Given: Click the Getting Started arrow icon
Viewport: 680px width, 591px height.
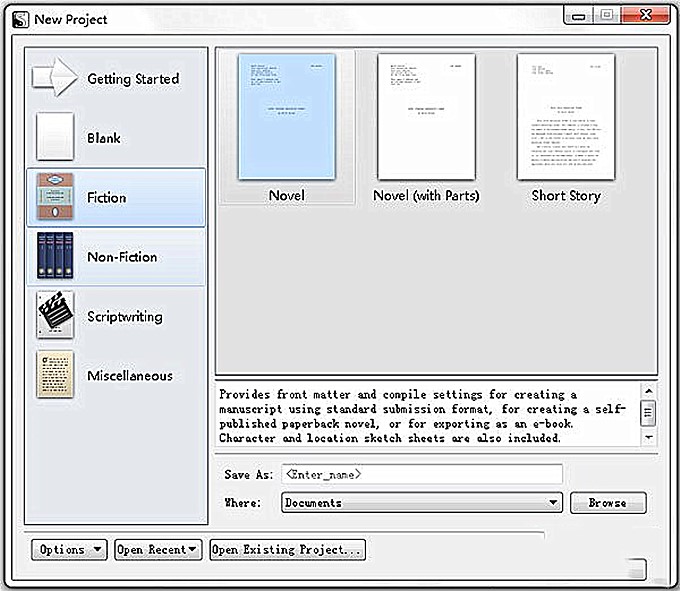Looking at the screenshot, I should coord(55,77).
